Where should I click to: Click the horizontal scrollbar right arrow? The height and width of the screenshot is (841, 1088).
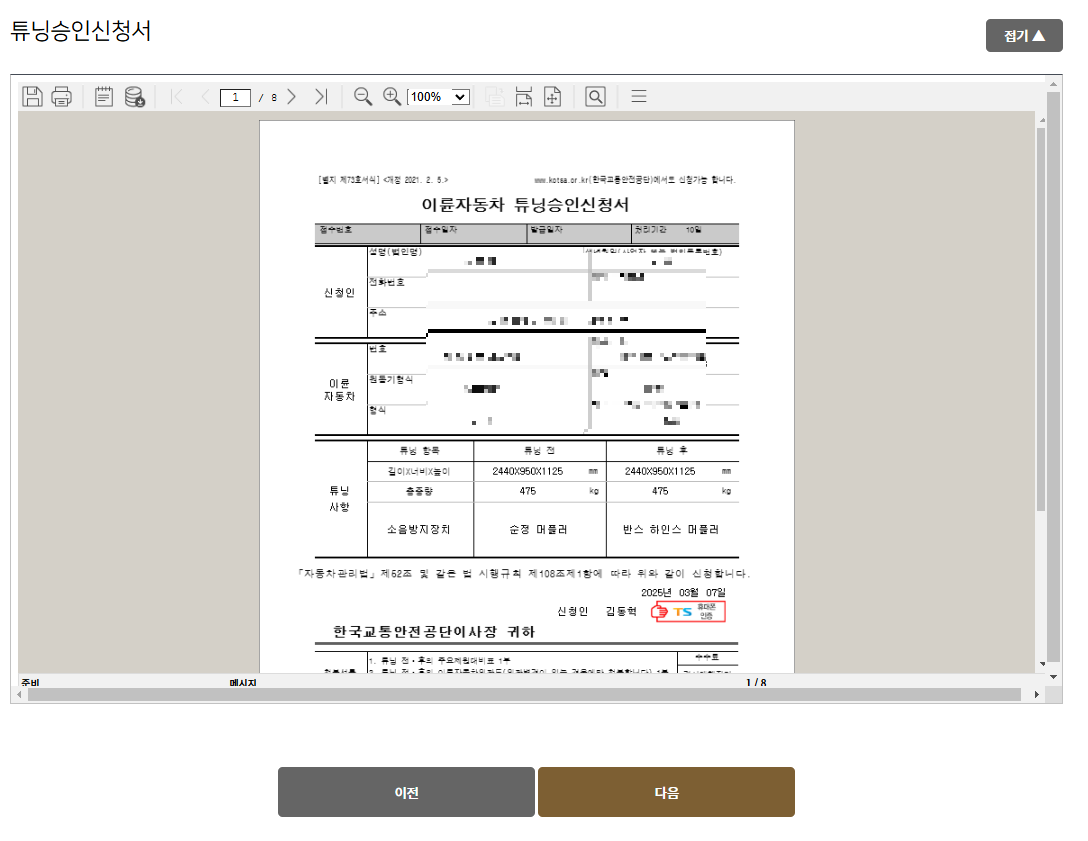(x=1037, y=695)
